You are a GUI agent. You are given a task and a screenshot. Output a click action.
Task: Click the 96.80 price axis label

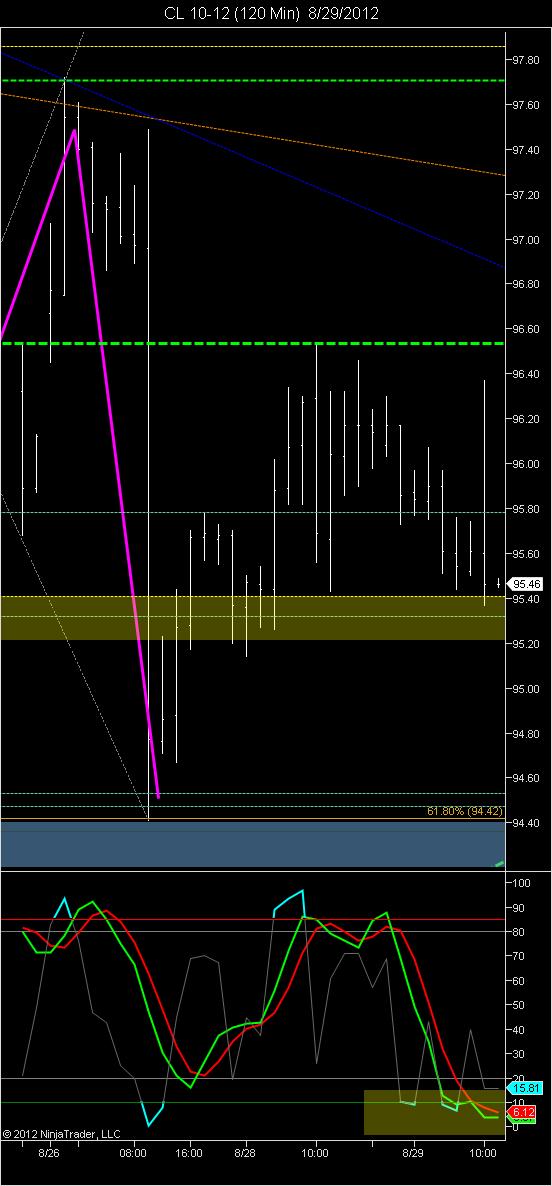click(526, 284)
